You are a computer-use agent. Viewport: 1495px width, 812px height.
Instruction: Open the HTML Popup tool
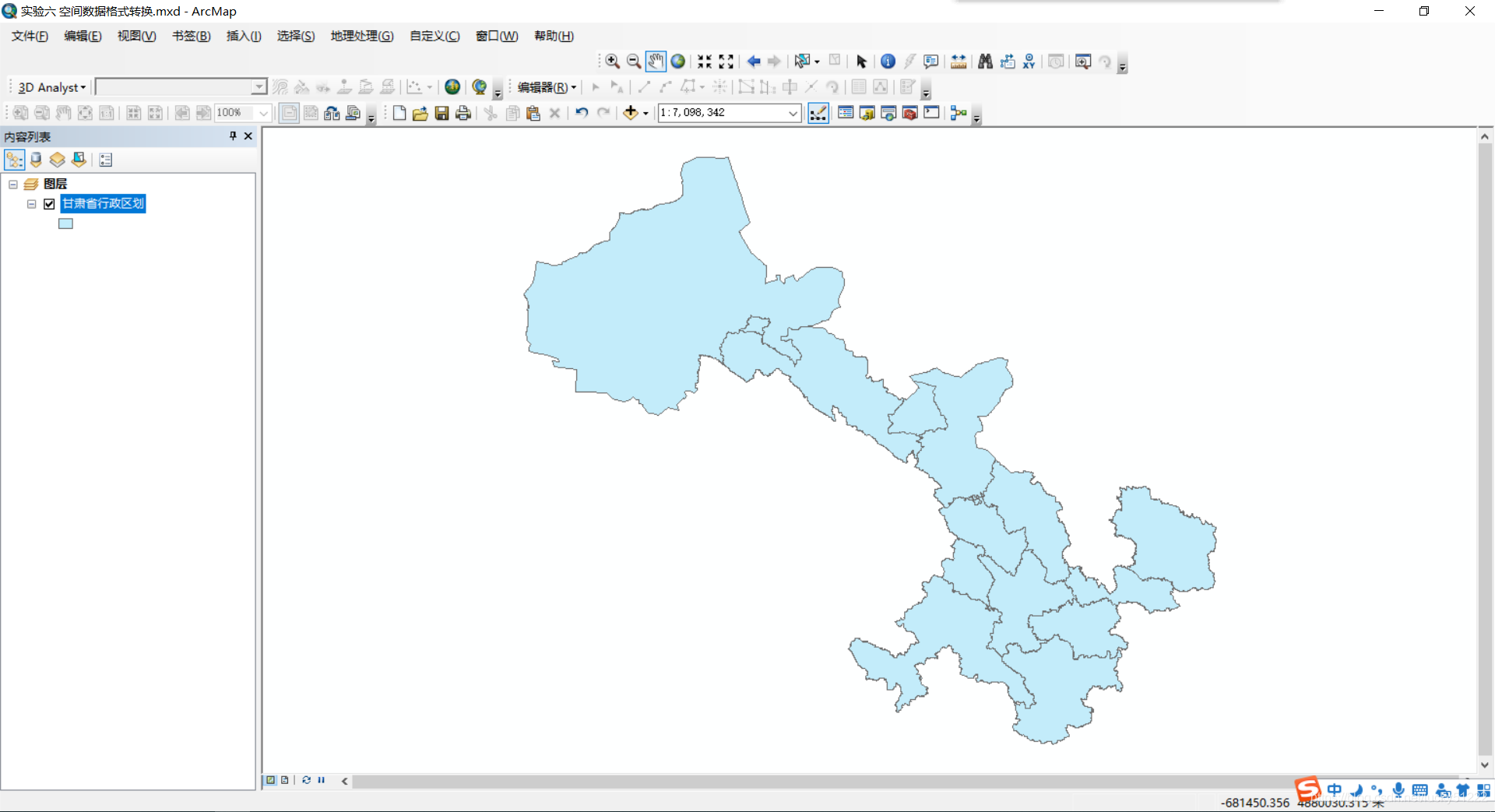click(931, 62)
